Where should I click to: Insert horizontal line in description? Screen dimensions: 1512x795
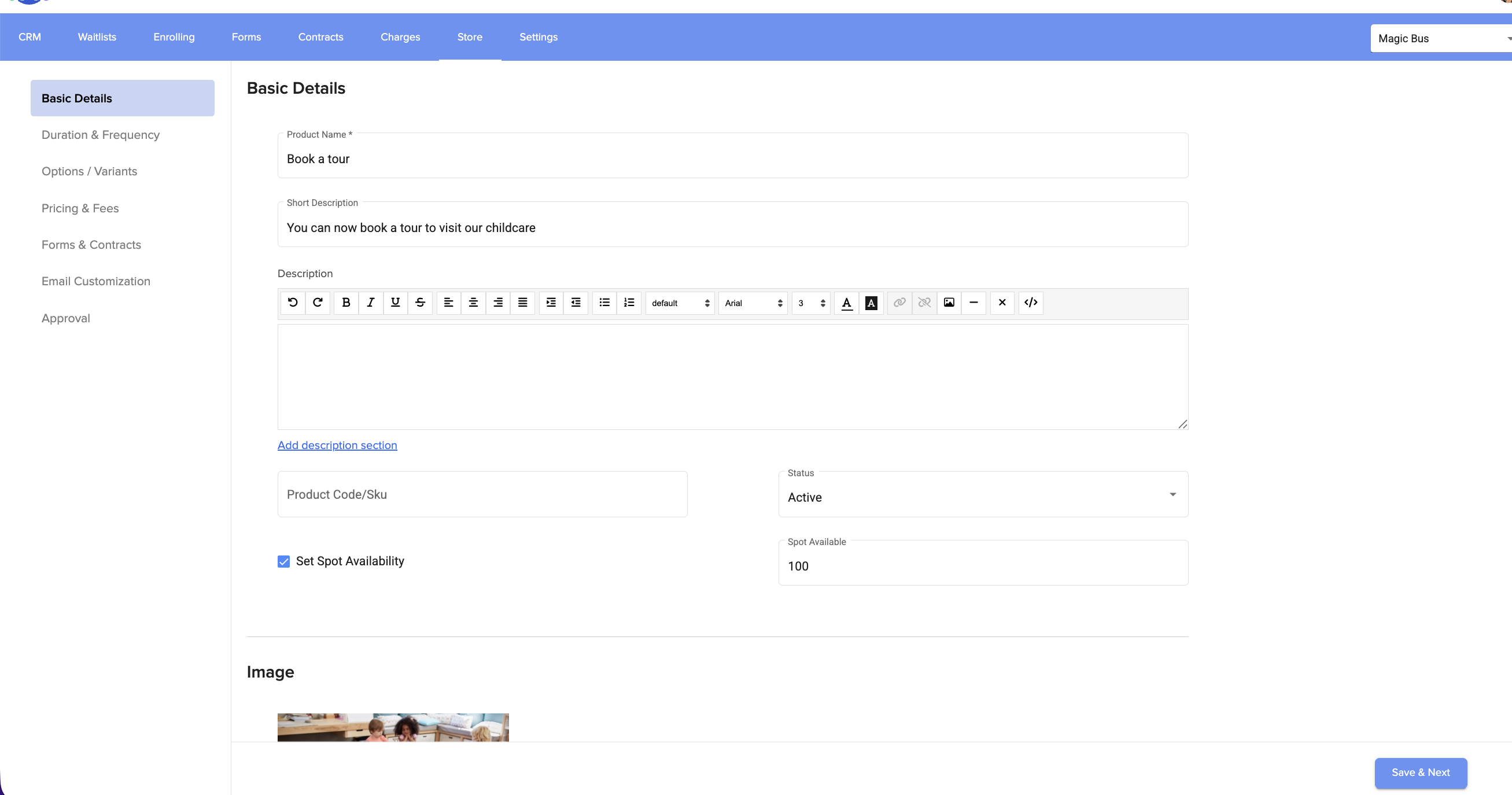(973, 303)
